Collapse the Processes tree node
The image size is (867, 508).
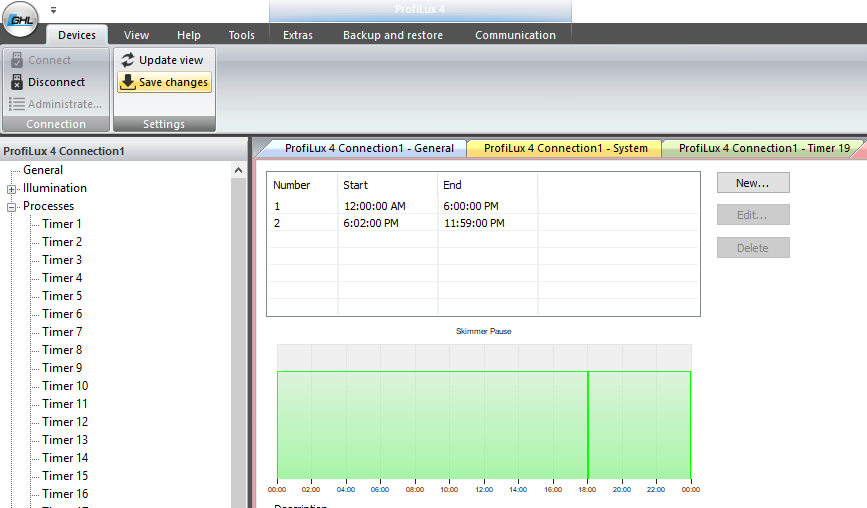click(x=11, y=207)
